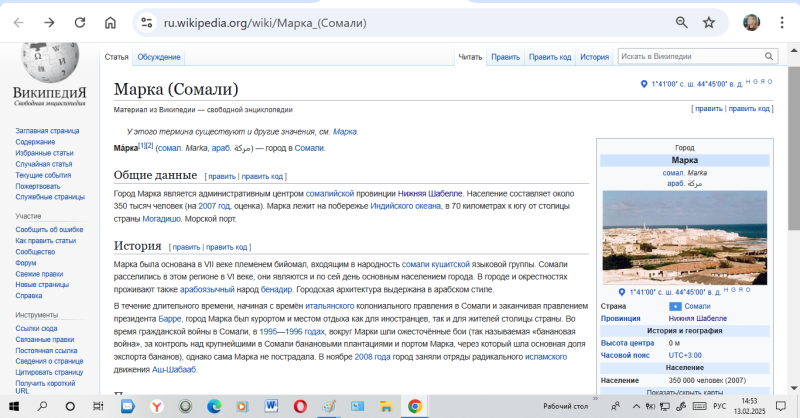
Task: Open the Могадишо article link
Action: (161, 219)
